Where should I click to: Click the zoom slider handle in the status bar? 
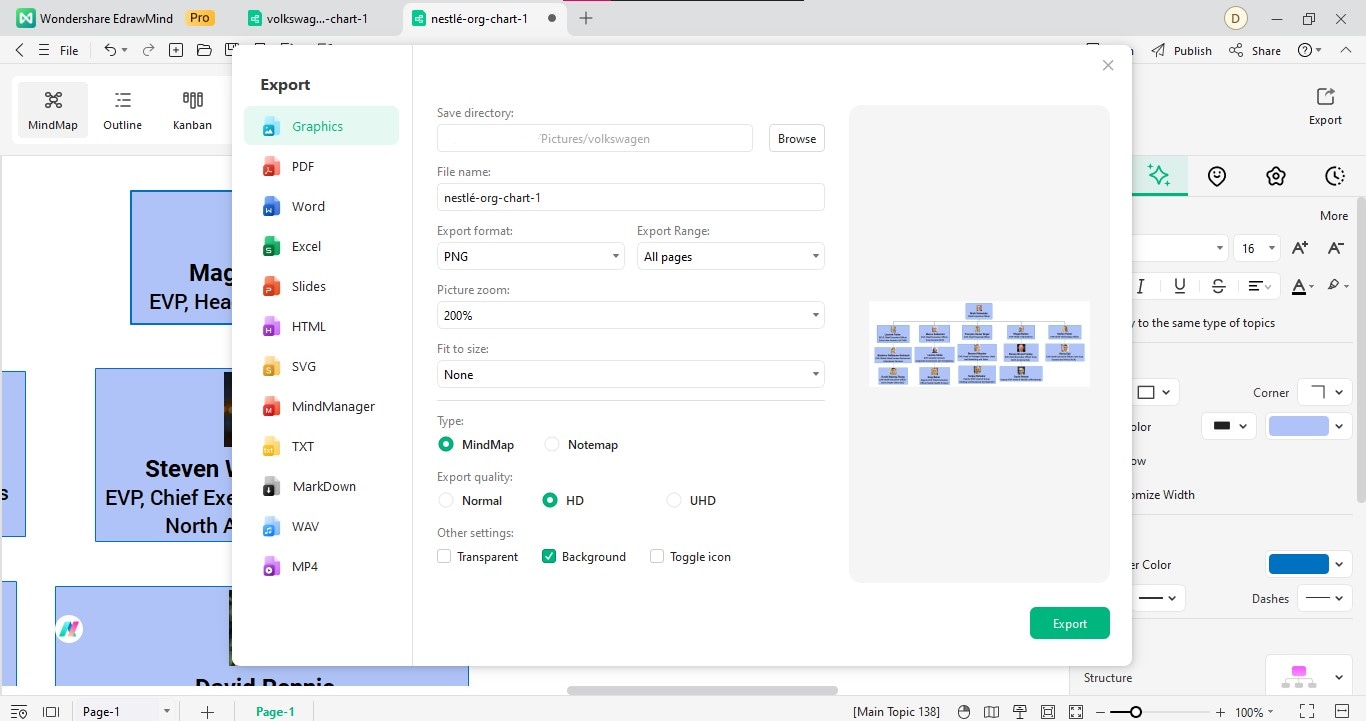click(x=1135, y=712)
